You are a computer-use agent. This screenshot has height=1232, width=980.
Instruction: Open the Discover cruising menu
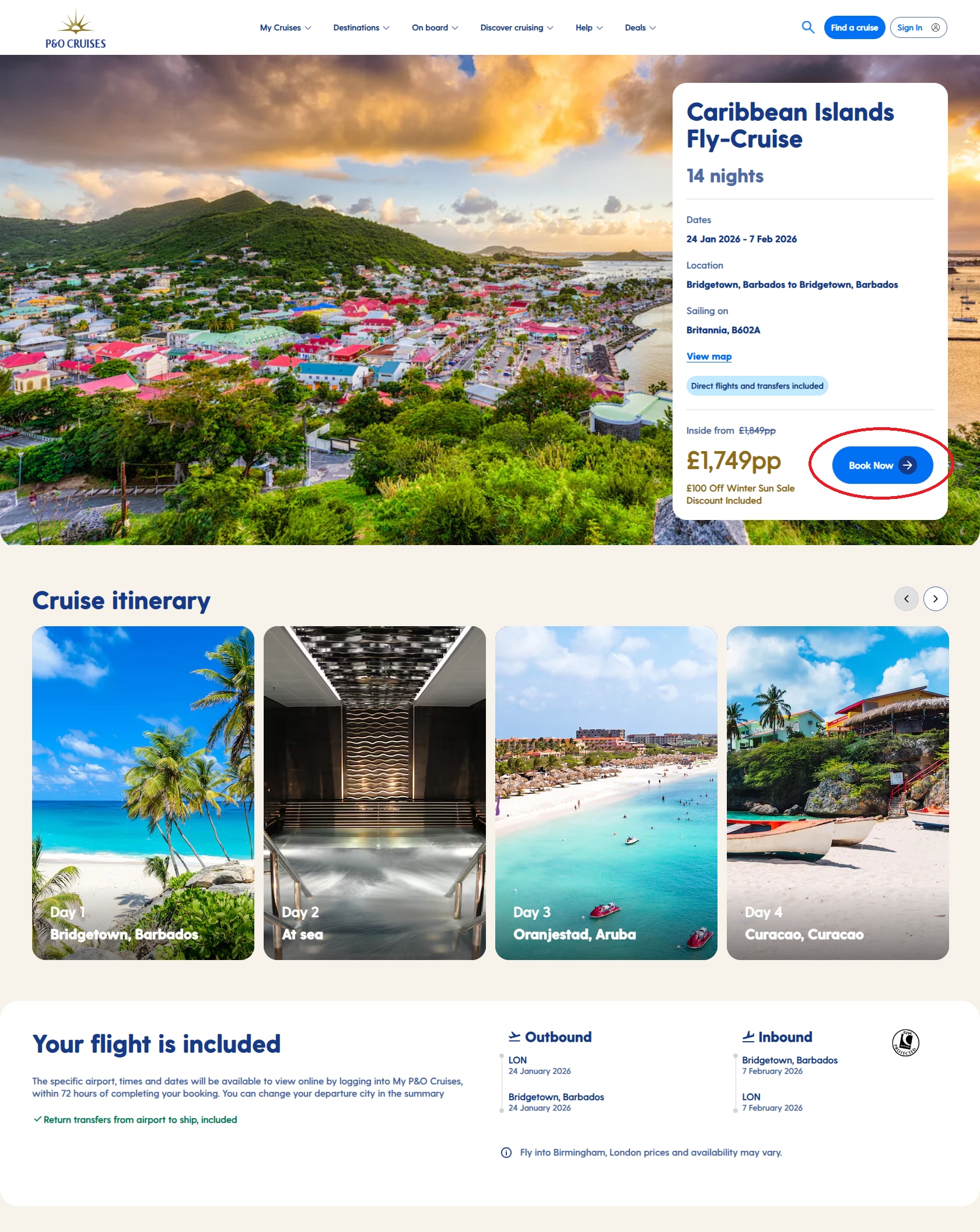tap(517, 27)
